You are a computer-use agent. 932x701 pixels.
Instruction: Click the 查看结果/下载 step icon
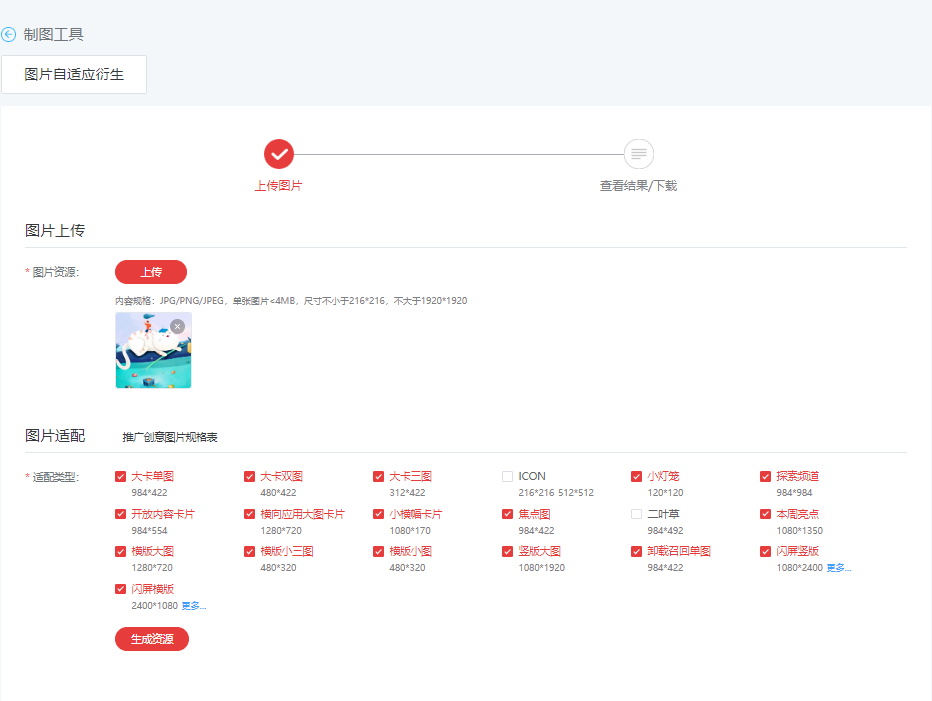638,154
